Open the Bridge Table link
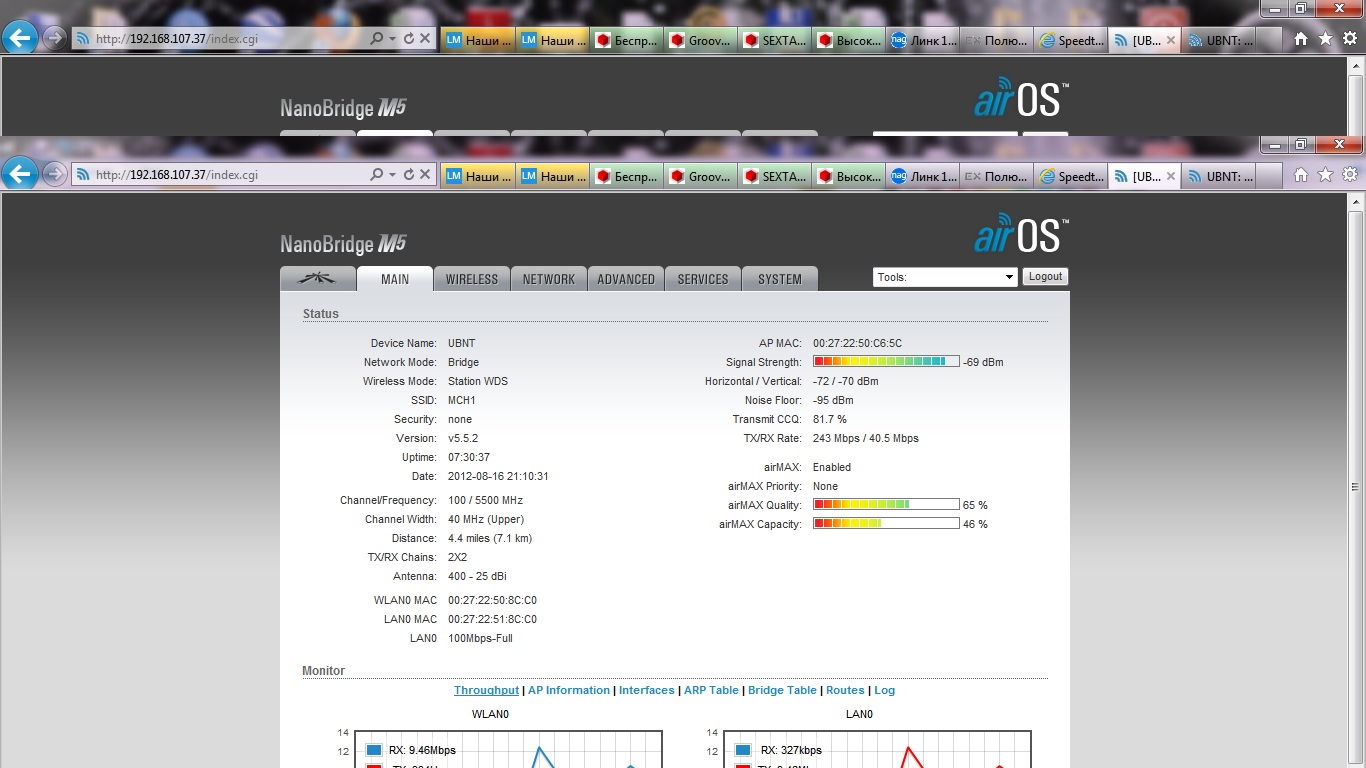This screenshot has height=768, width=1366. [x=782, y=690]
